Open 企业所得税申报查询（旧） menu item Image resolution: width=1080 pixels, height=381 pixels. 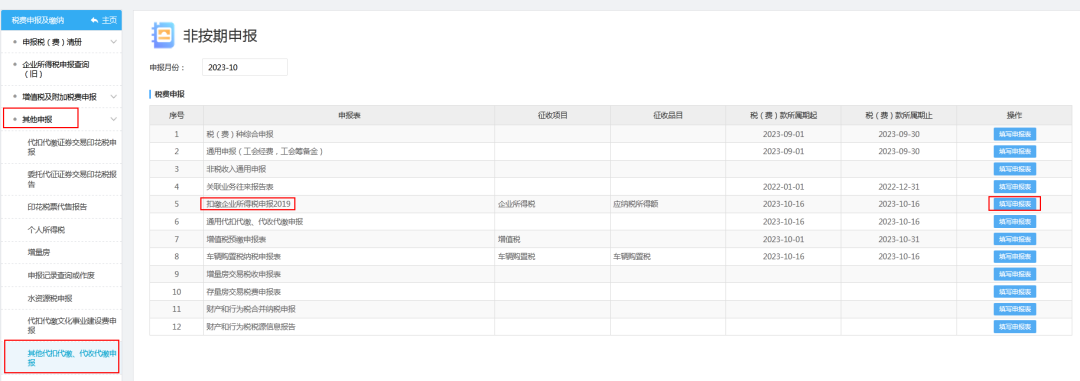tap(55, 69)
